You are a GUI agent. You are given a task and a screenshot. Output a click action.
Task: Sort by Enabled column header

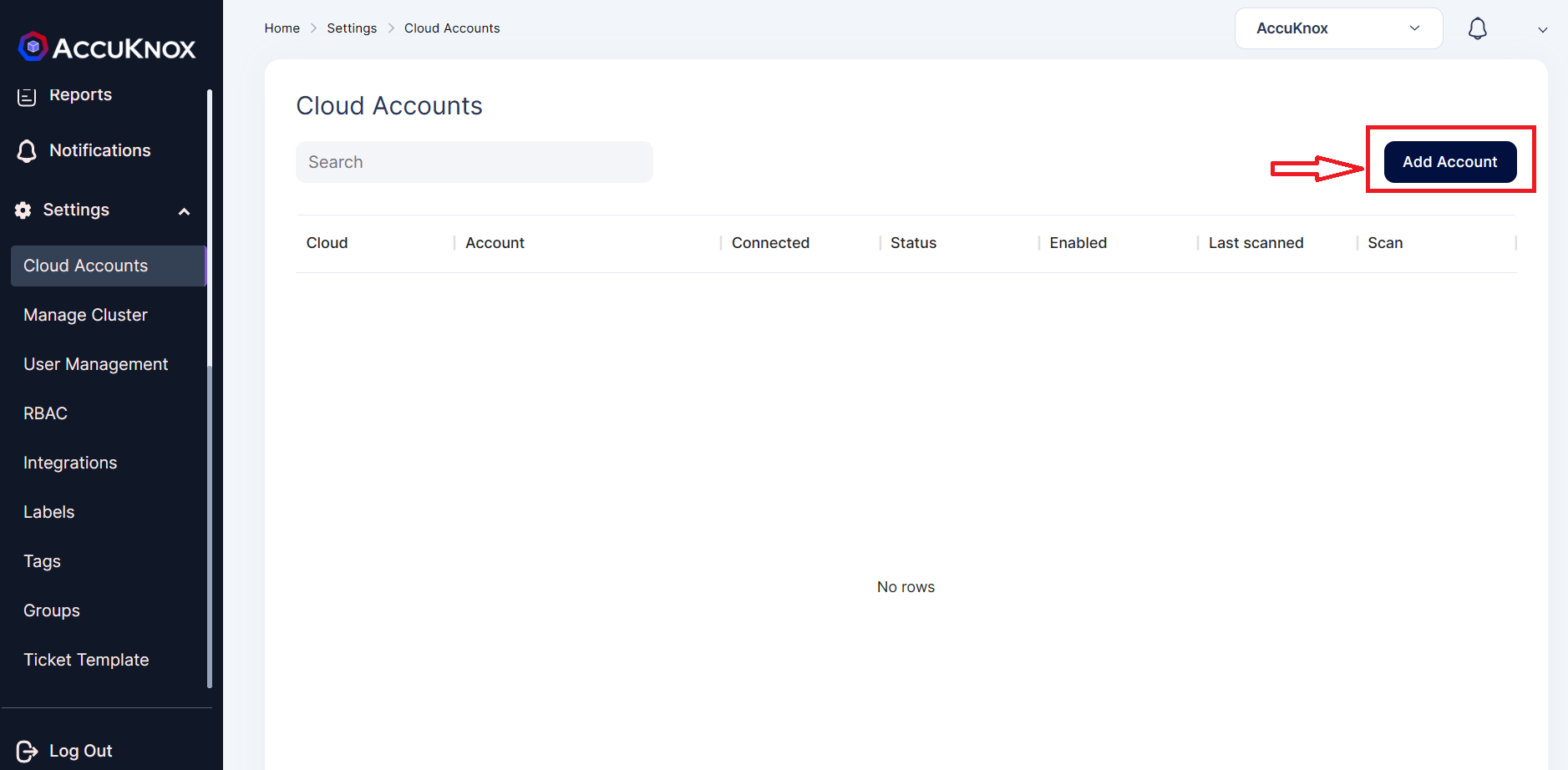pyautogui.click(x=1078, y=243)
